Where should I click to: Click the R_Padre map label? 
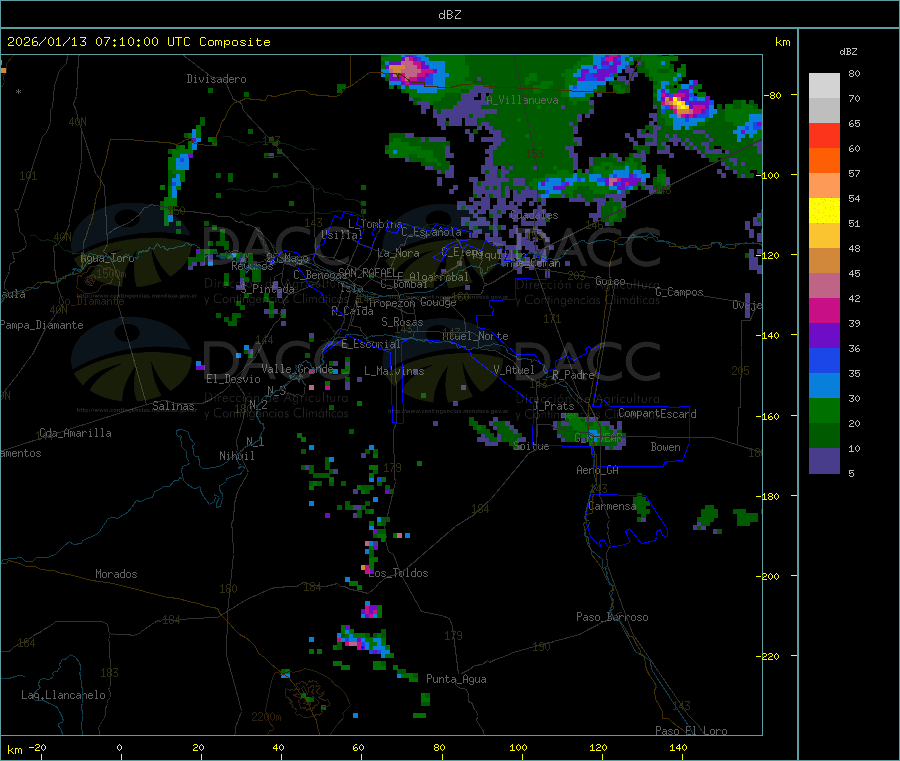[573, 375]
